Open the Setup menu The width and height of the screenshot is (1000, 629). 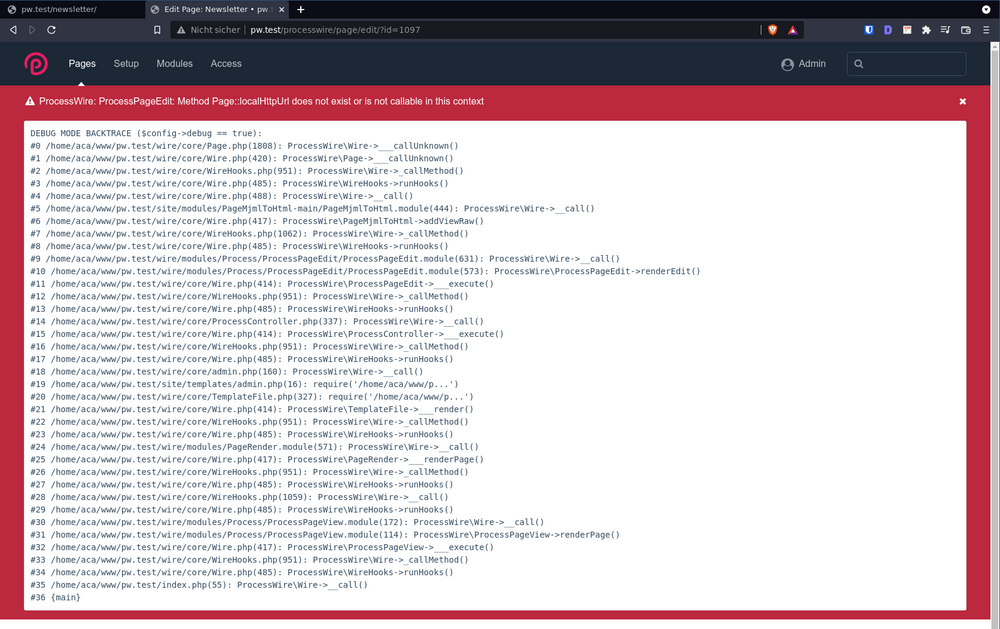(126, 64)
